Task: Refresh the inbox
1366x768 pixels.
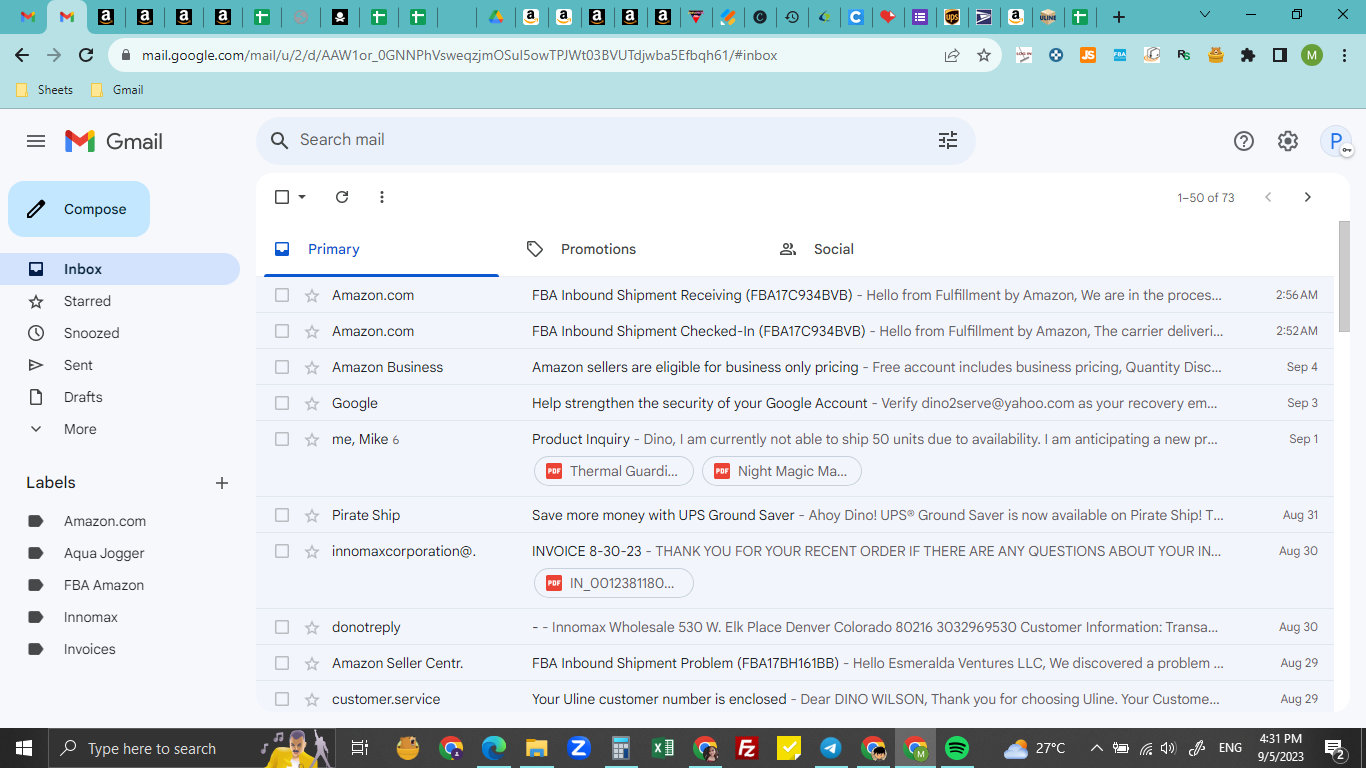Action: [342, 197]
